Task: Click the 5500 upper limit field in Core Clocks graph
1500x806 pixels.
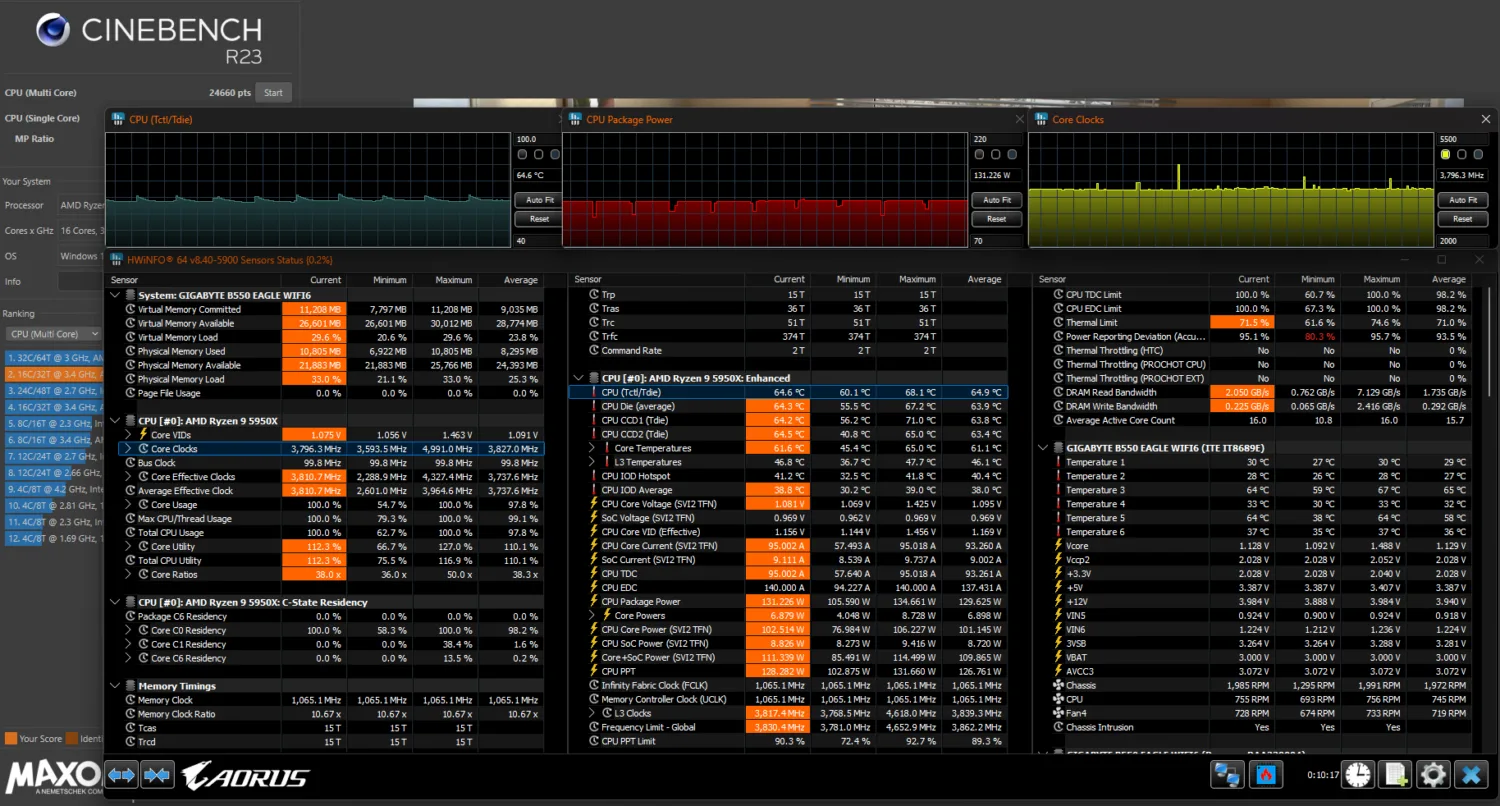Action: tap(1462, 139)
